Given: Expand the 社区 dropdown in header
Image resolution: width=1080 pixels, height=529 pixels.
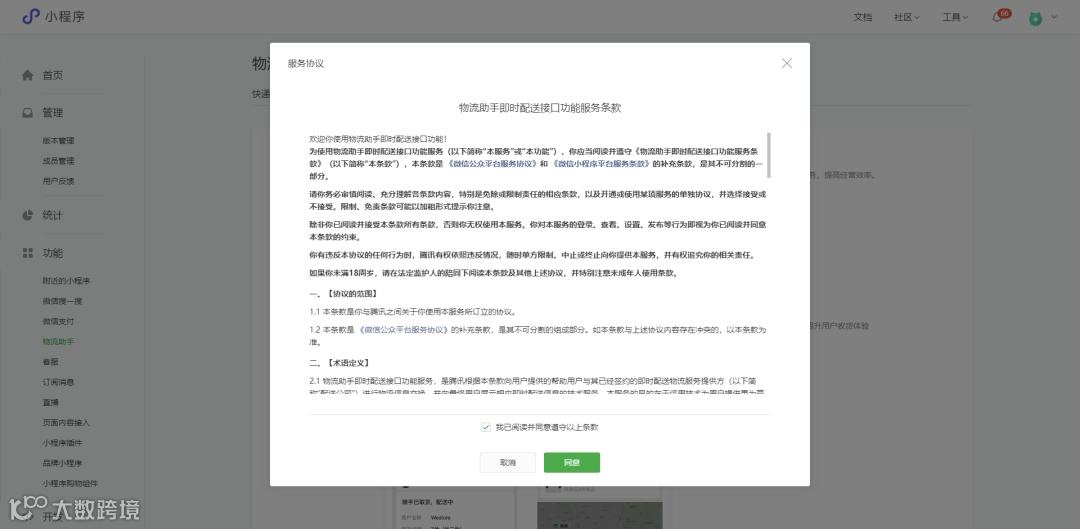Looking at the screenshot, I should [906, 17].
